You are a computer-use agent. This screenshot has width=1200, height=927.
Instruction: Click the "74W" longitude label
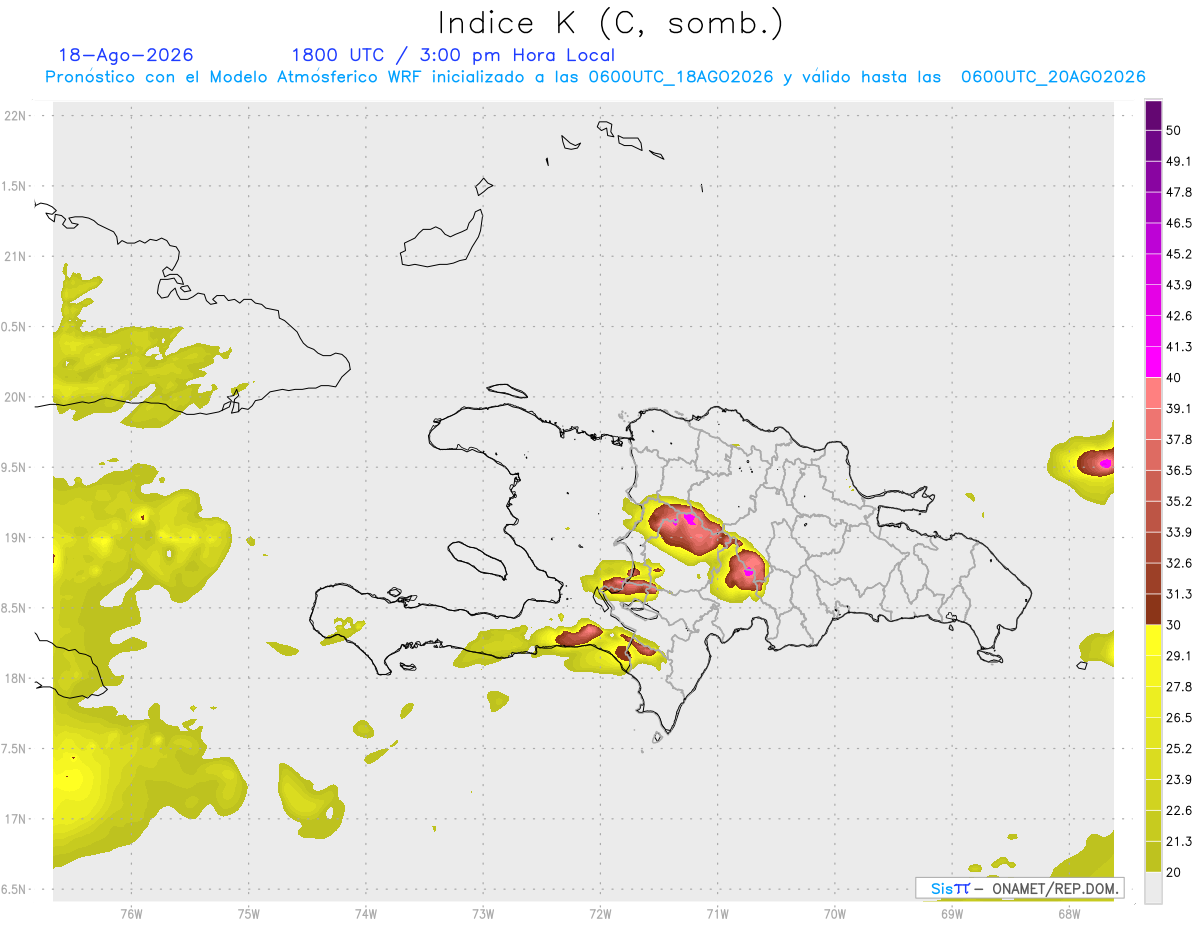[366, 914]
